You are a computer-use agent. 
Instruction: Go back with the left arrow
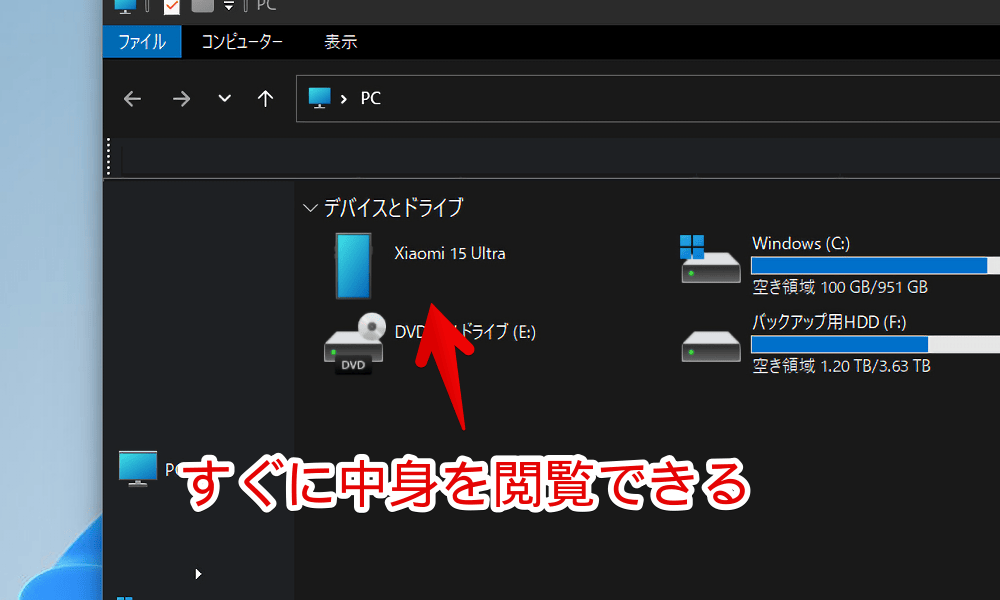point(132,99)
